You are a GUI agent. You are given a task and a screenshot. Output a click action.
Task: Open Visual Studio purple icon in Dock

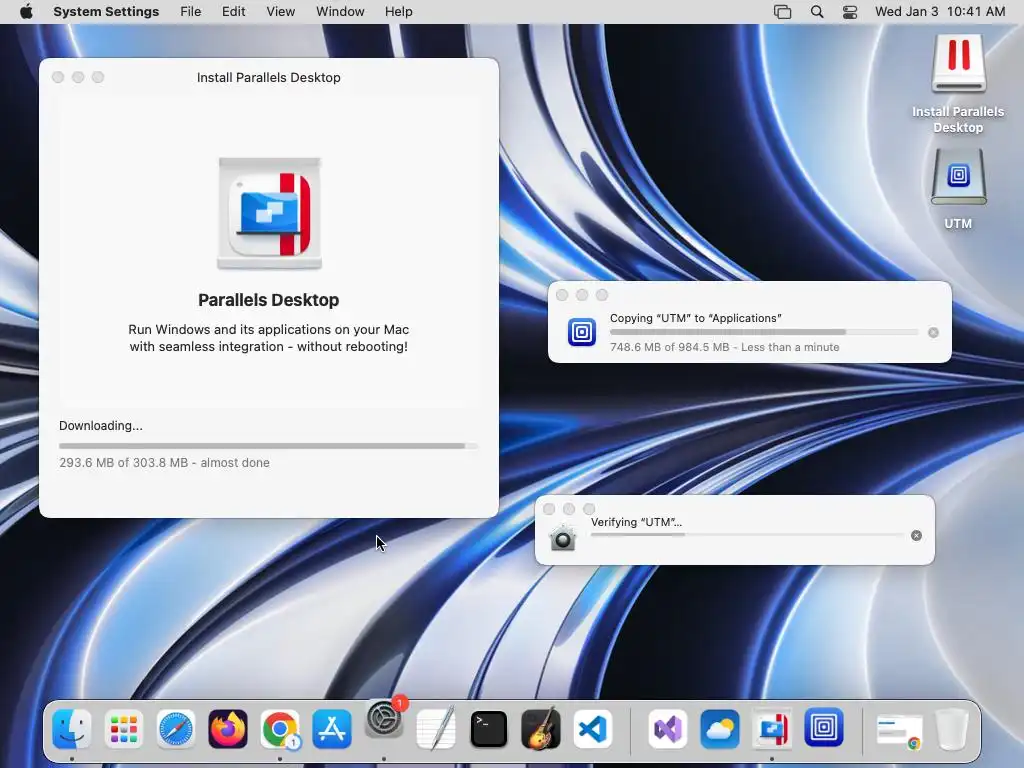[667, 728]
